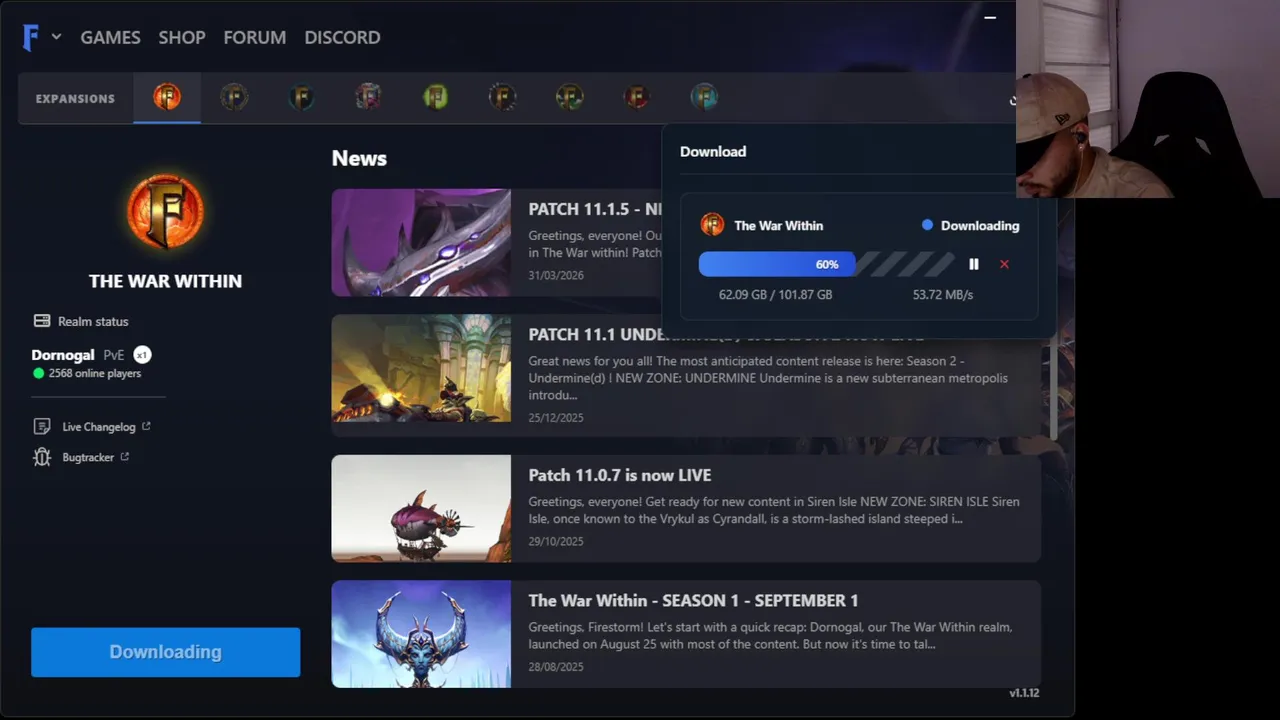The image size is (1280, 720).
Task: Open the GAMES menu
Action: coord(110,37)
